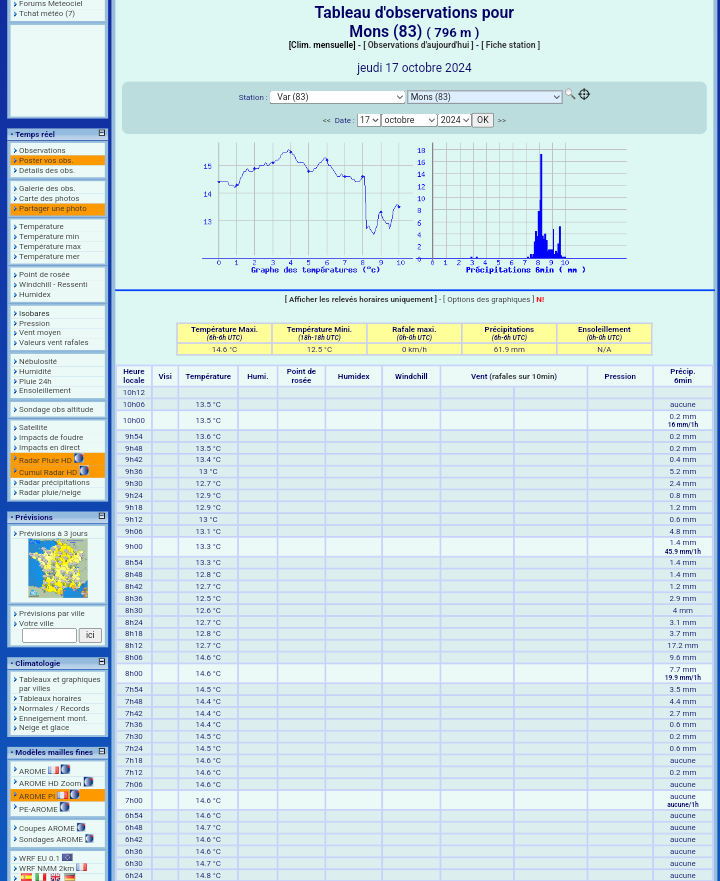This screenshot has width=720, height=881.
Task: Collapse the Modèles mailles fines panel
Action: 102,751
